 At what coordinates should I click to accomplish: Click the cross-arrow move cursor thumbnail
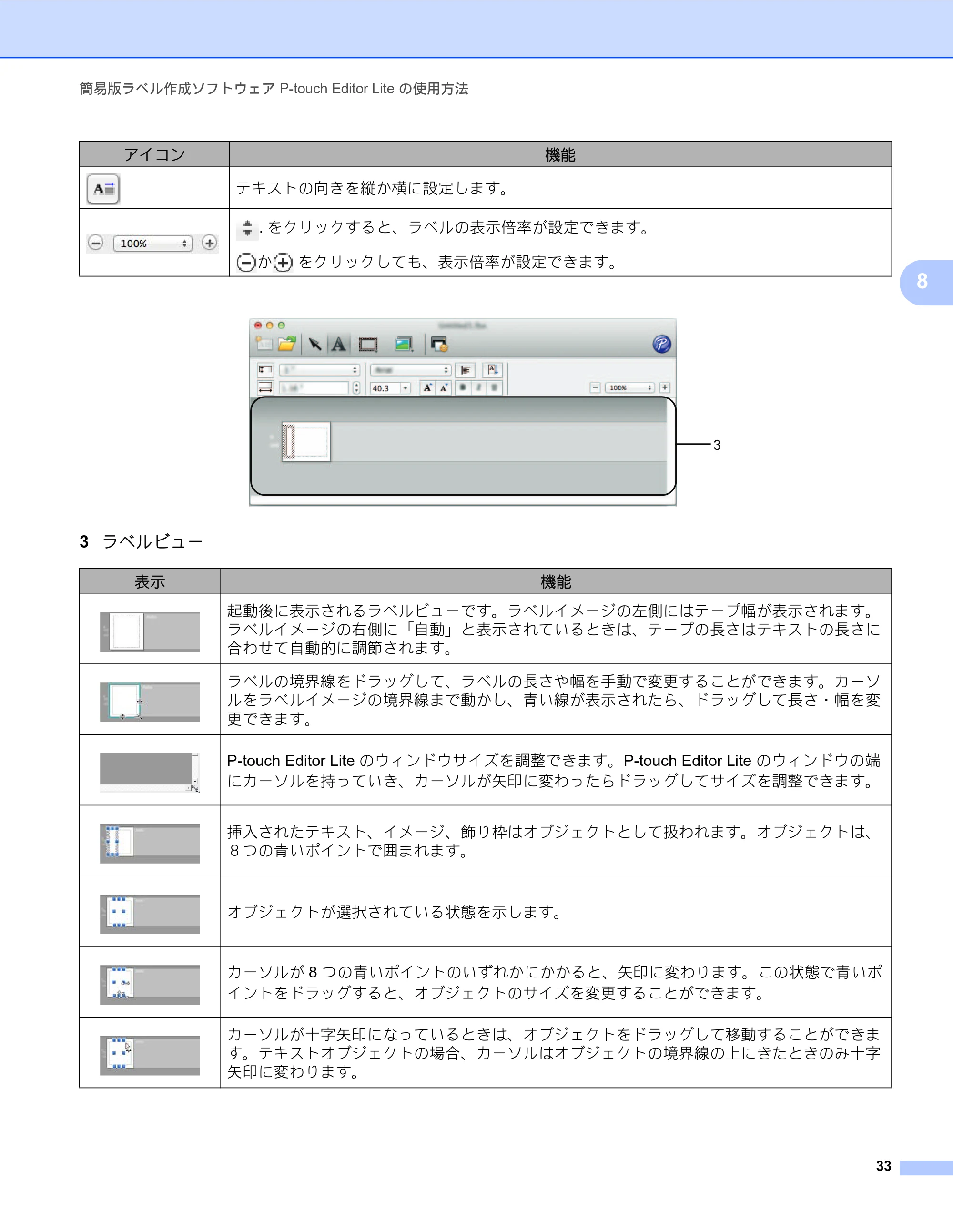(150, 1055)
